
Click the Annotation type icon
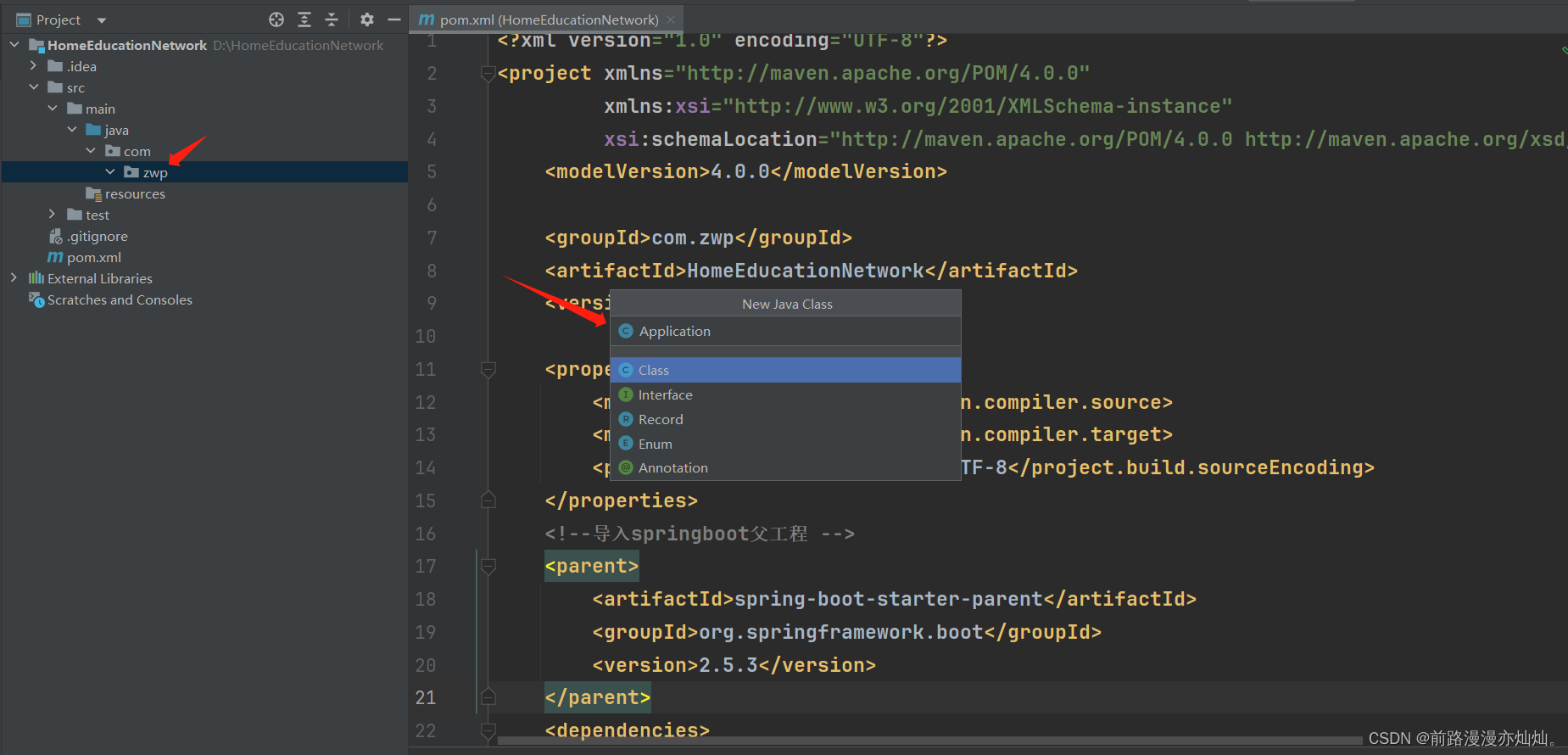[x=626, y=467]
